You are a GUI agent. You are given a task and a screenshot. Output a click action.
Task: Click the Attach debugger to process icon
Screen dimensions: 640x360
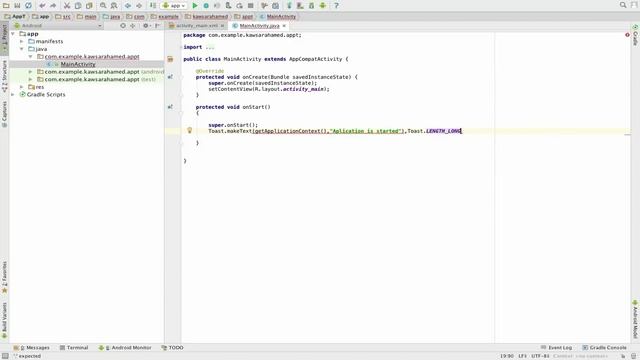coord(228,5)
